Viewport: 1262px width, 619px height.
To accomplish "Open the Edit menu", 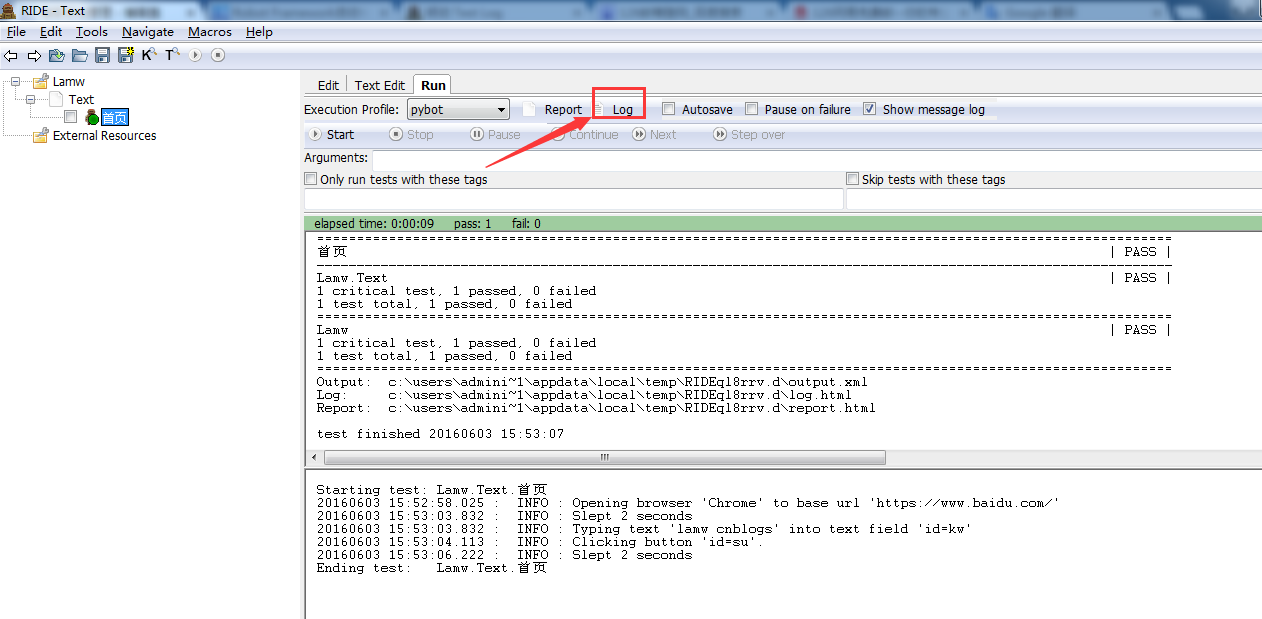I will click(51, 32).
